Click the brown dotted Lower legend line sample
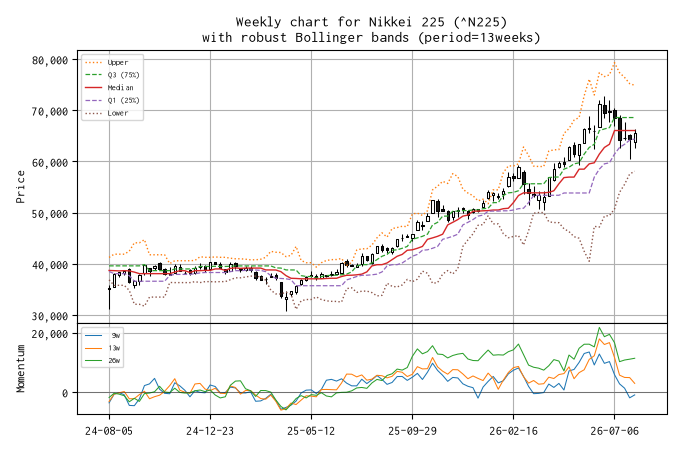 (x=94, y=113)
